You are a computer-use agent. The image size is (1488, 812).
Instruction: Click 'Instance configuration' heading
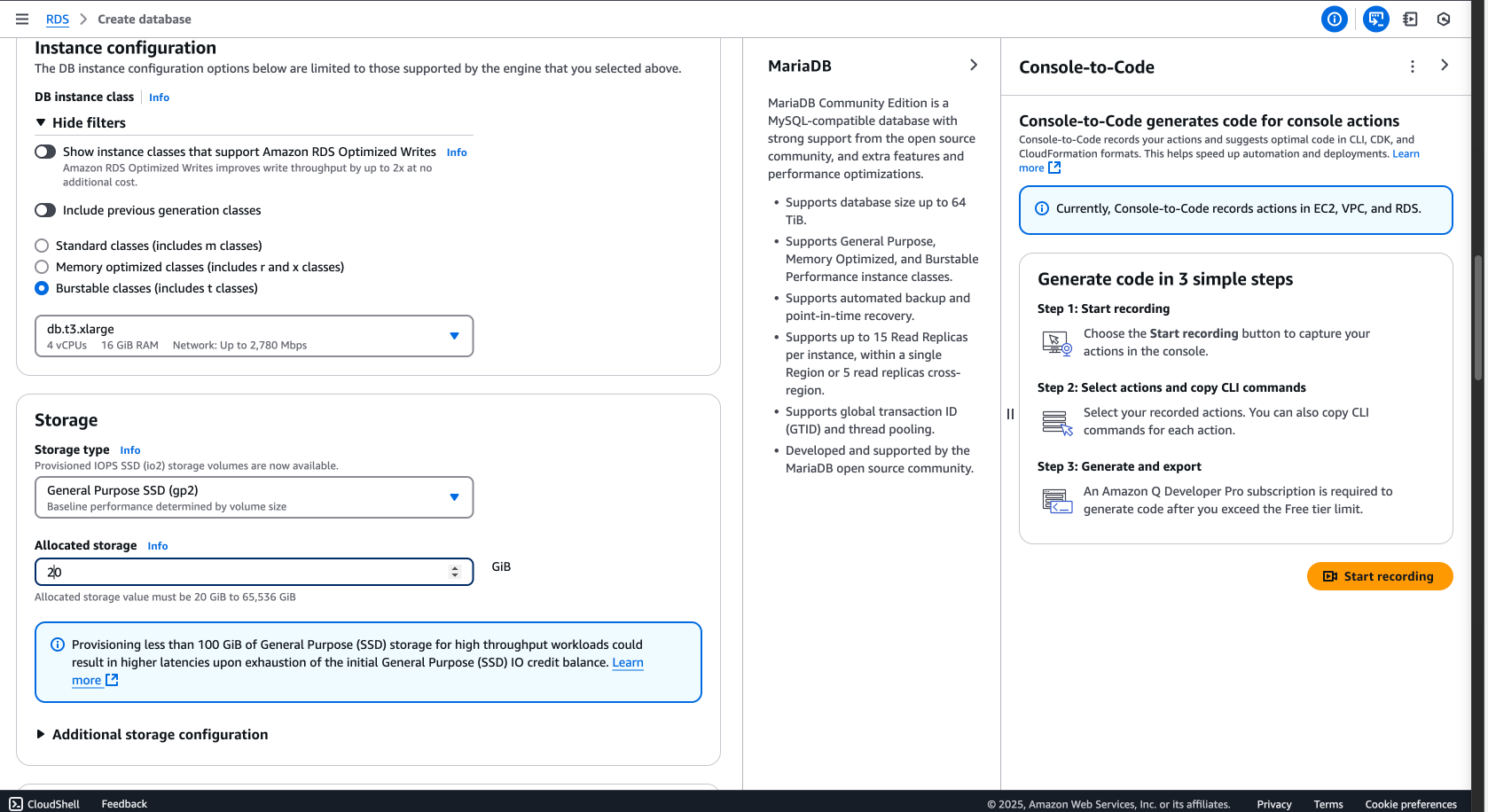[125, 48]
